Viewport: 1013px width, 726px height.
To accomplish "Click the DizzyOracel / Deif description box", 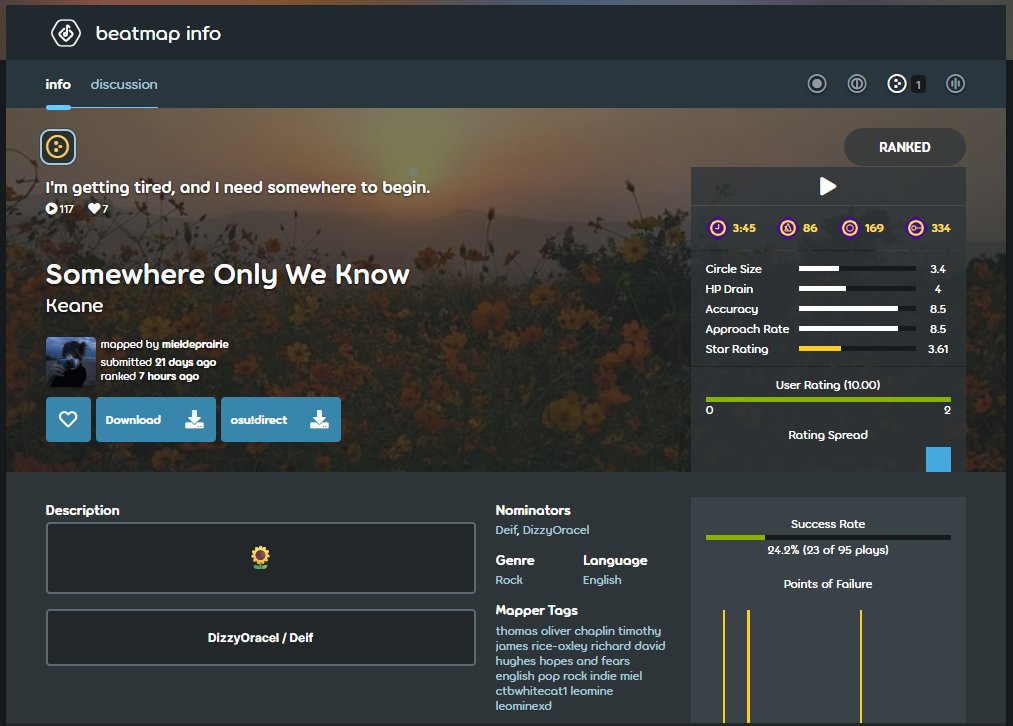I will [x=260, y=638].
